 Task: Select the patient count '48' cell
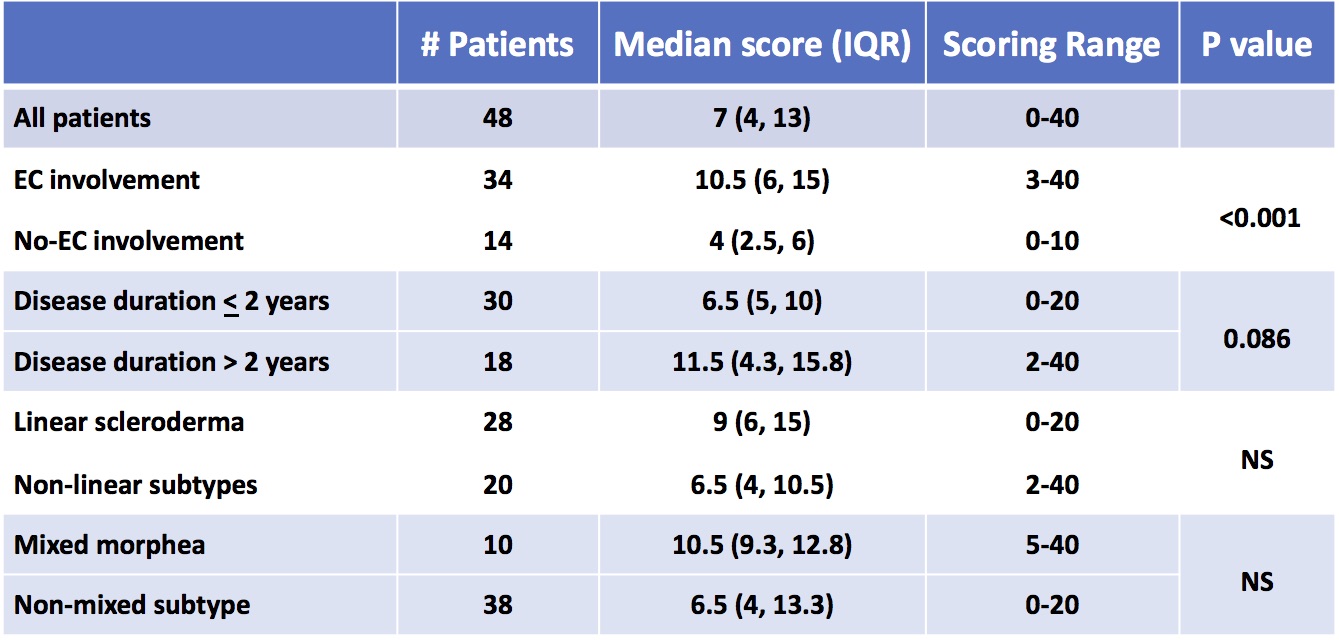coord(497,118)
